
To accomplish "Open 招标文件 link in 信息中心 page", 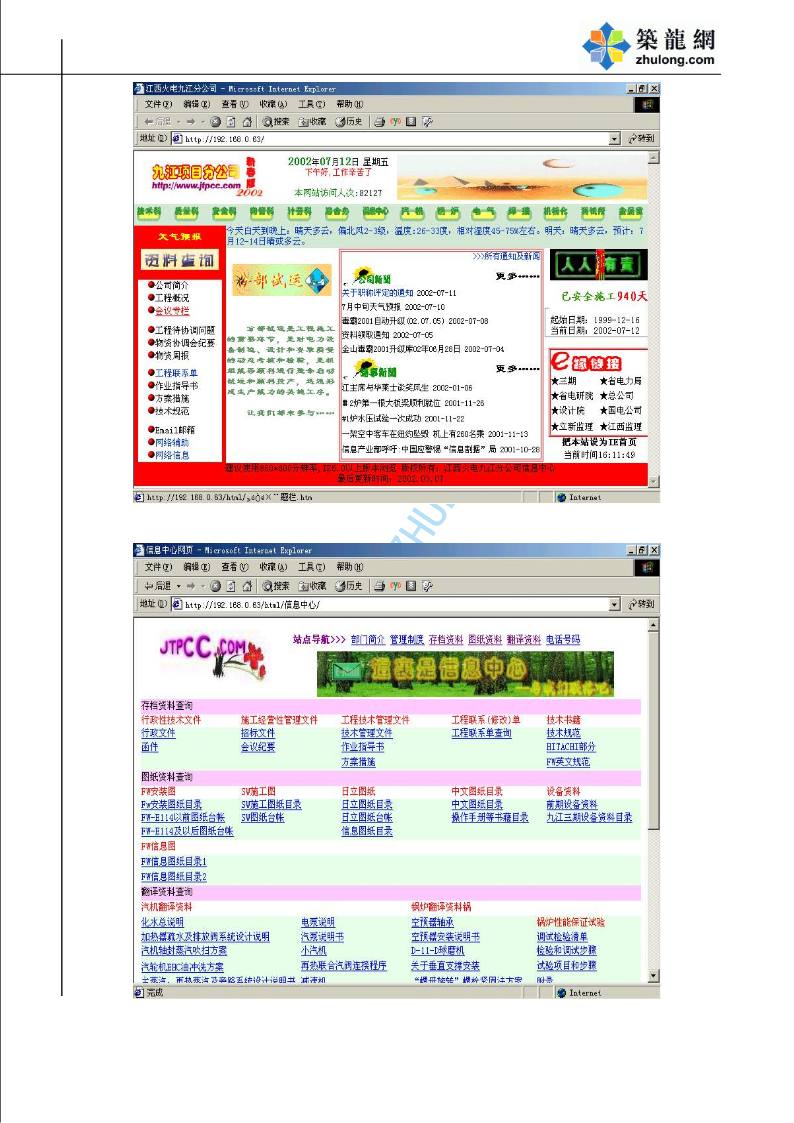I will (258, 733).
